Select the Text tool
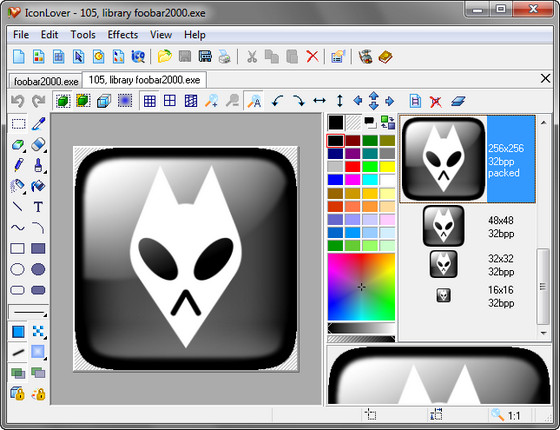The image size is (560, 430). [x=38, y=207]
